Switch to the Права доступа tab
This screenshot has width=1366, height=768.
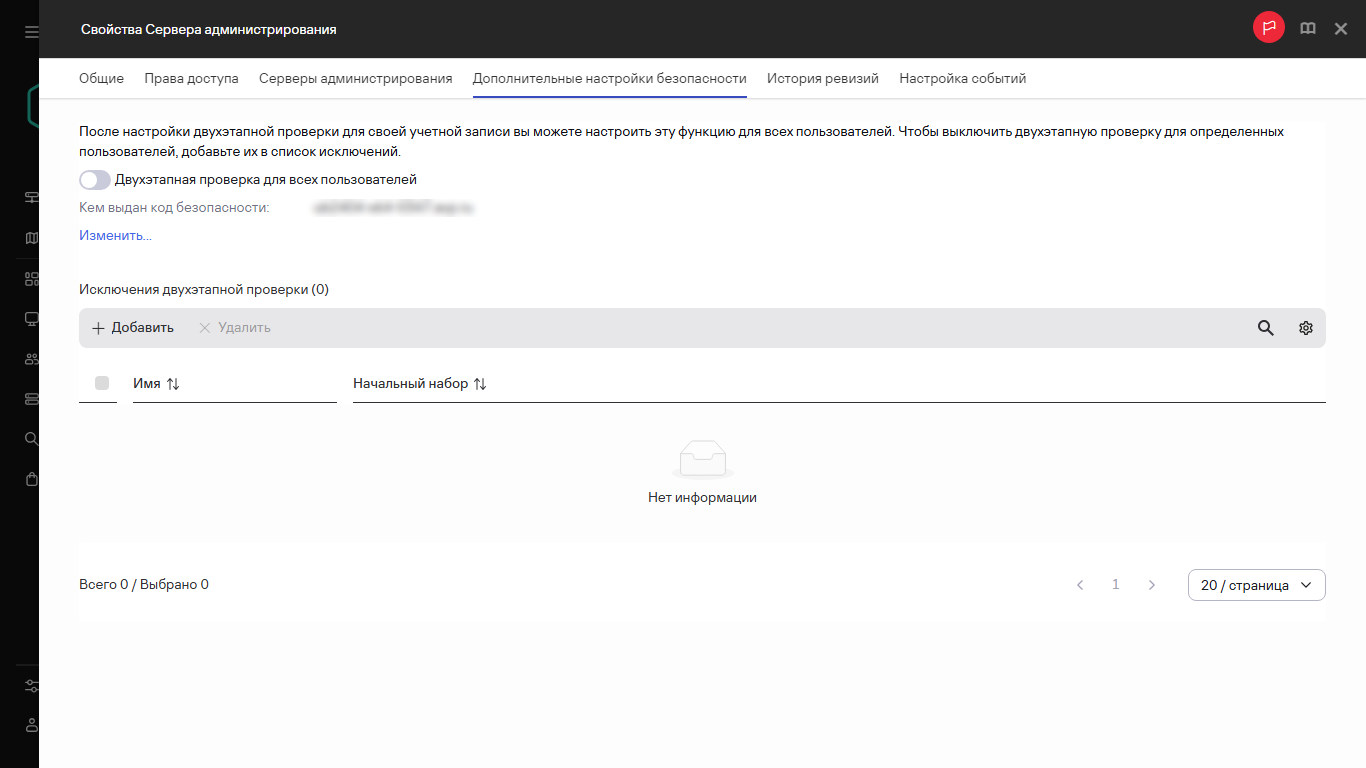[191, 78]
